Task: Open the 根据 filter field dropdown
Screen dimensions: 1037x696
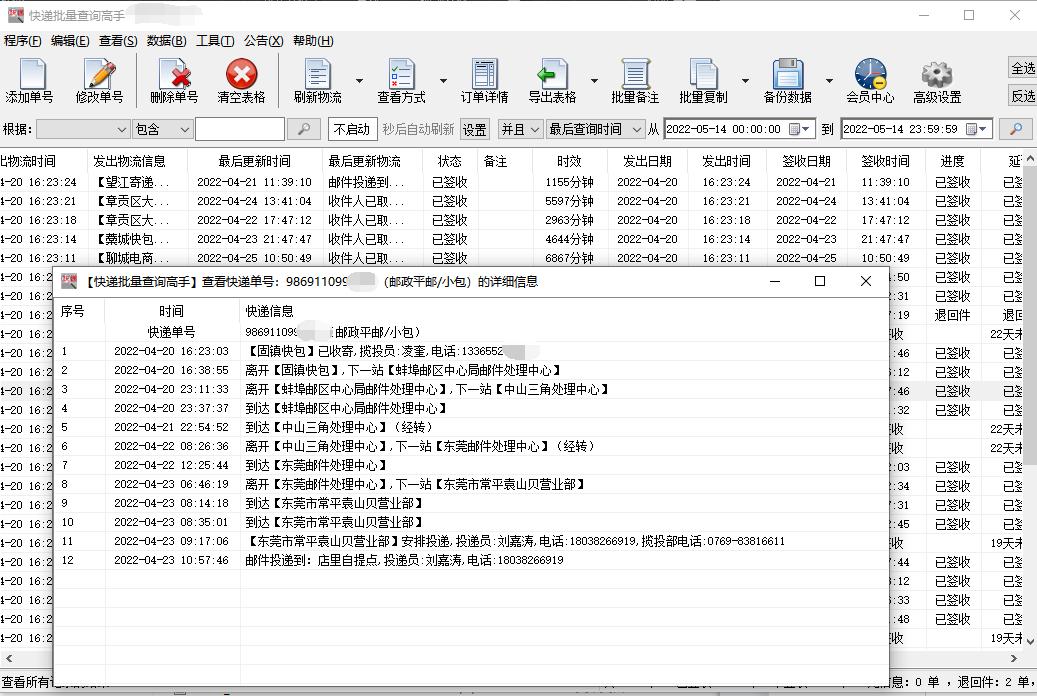Action: tap(123, 129)
